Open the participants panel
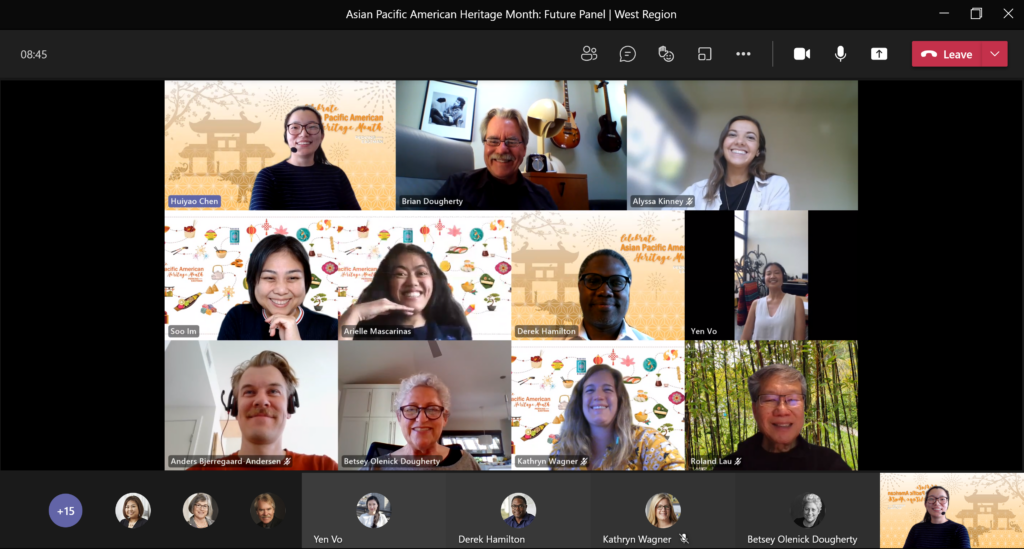This screenshot has width=1024, height=549. point(589,54)
